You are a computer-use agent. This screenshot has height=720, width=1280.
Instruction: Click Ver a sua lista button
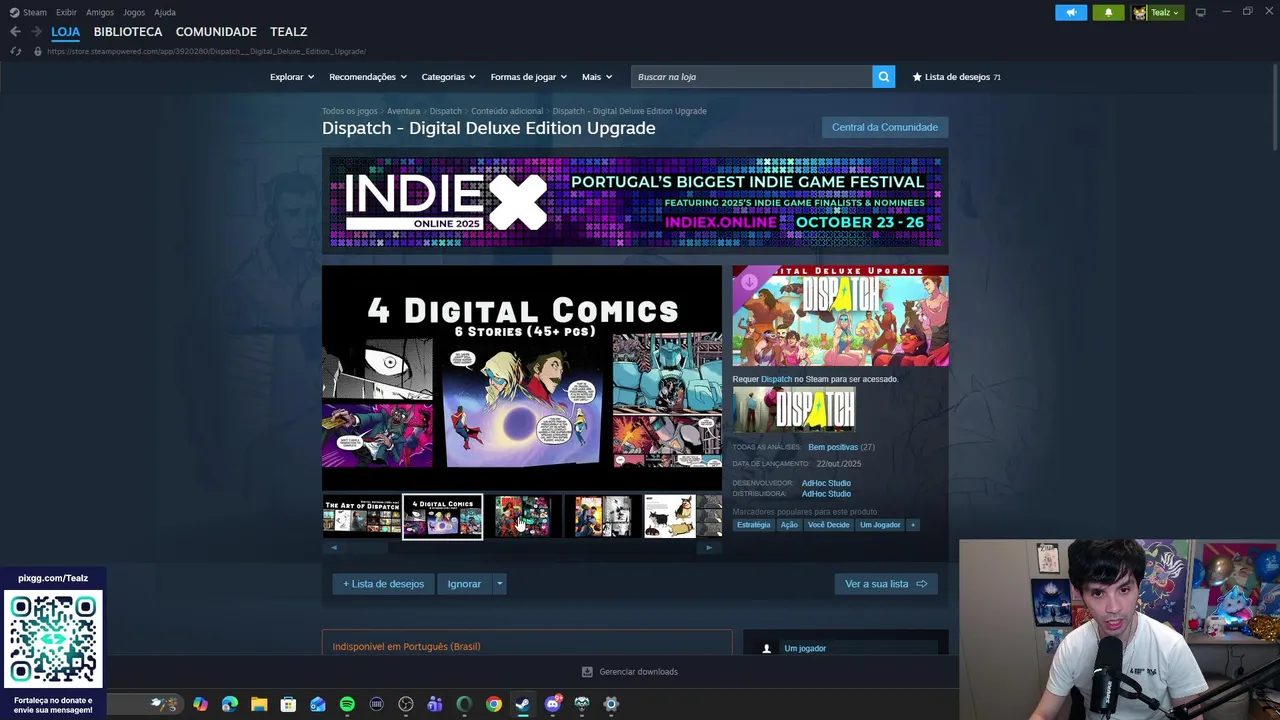886,584
